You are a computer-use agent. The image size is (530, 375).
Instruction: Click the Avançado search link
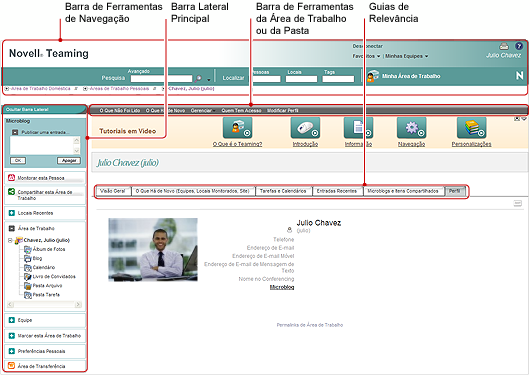[139, 71]
